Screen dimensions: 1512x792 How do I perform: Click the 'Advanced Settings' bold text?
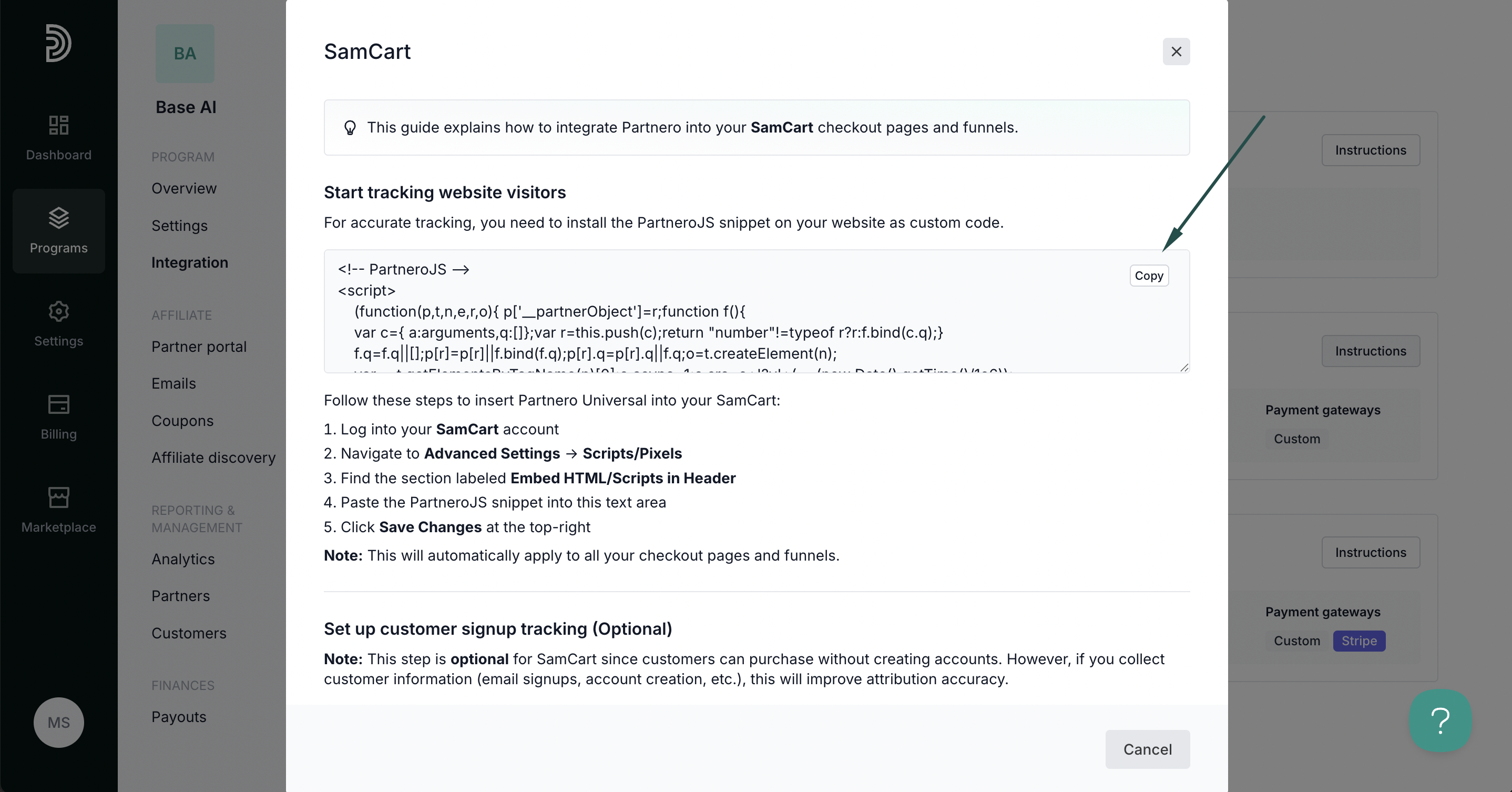pyautogui.click(x=492, y=453)
